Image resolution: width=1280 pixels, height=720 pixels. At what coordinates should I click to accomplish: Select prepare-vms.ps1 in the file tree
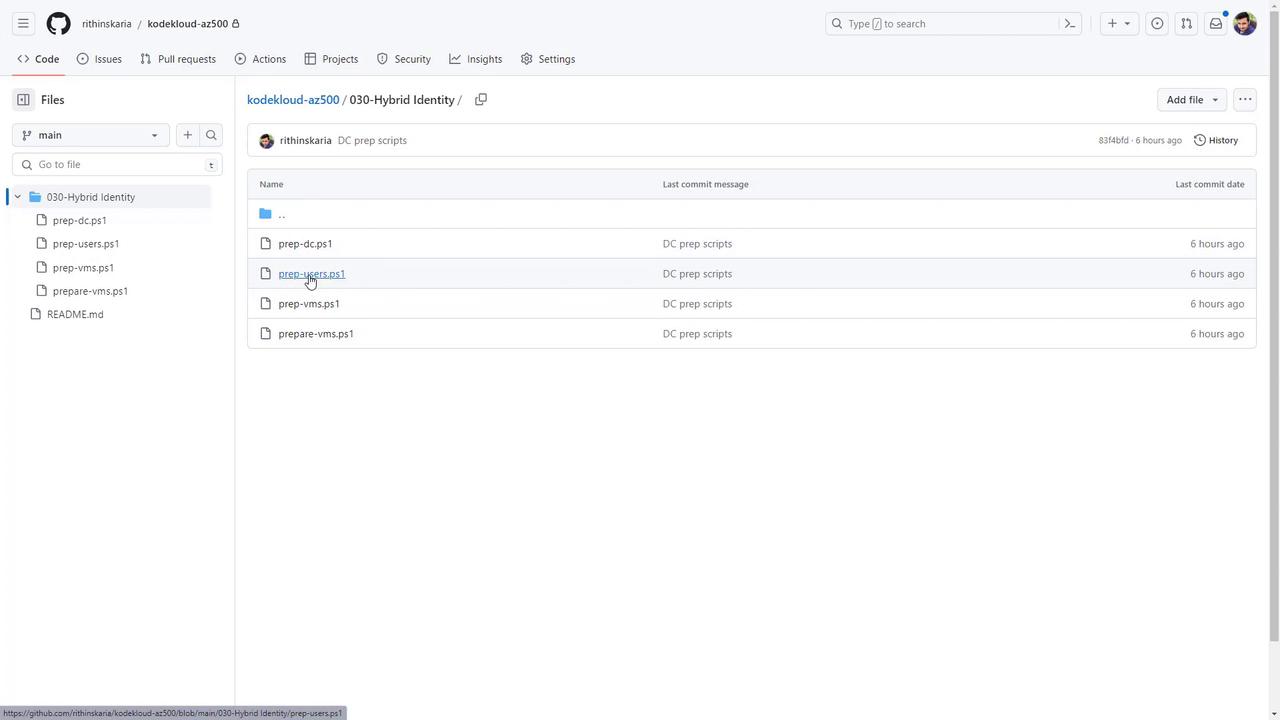coord(90,291)
